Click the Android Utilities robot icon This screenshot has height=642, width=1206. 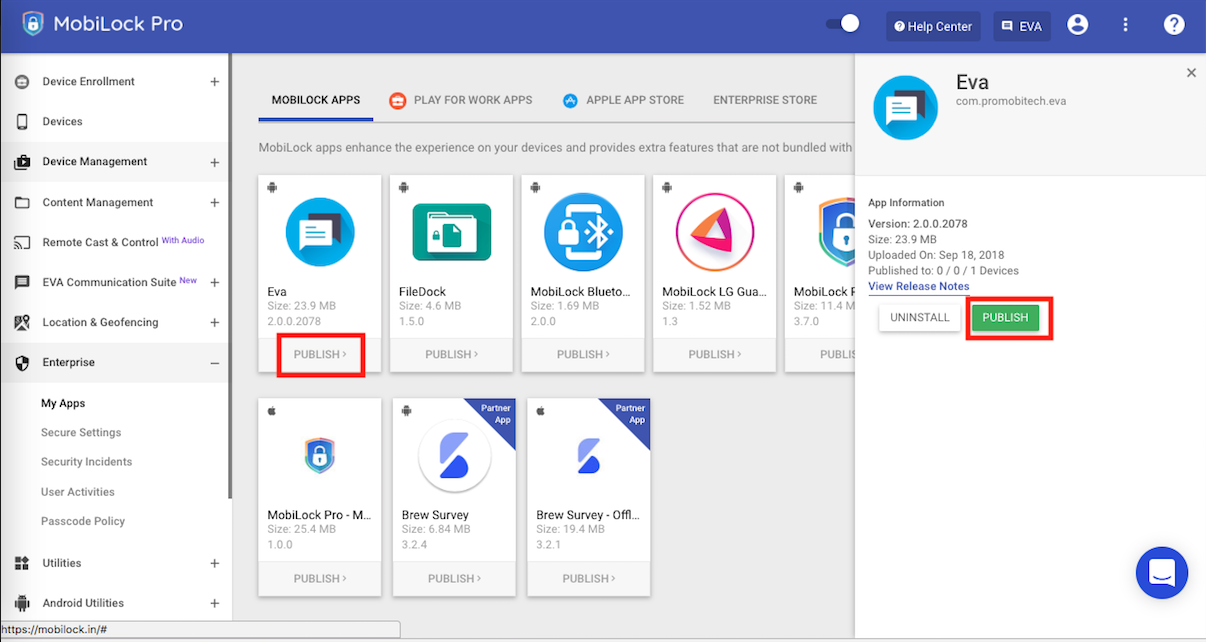tap(22, 603)
